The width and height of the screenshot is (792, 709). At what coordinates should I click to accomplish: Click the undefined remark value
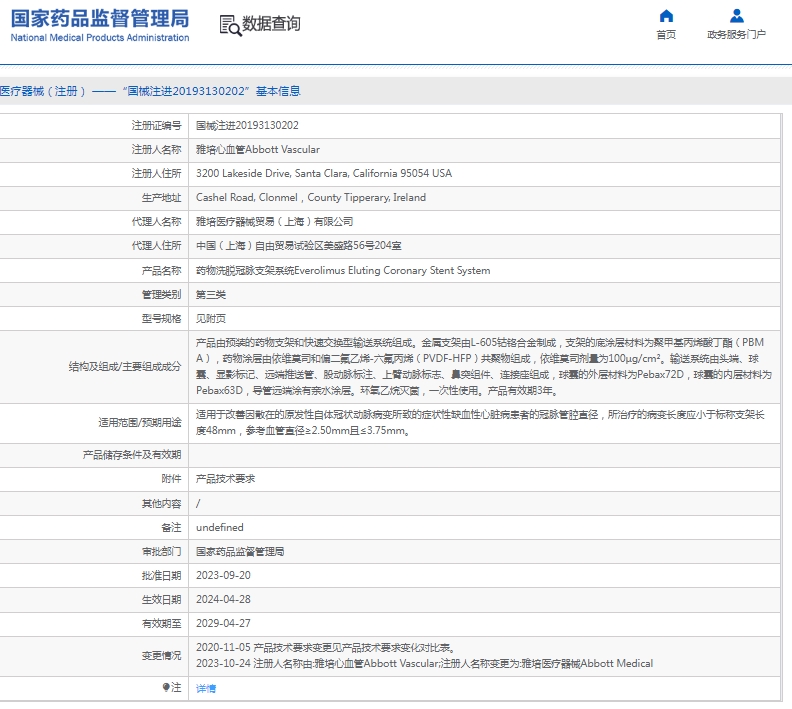click(x=220, y=527)
